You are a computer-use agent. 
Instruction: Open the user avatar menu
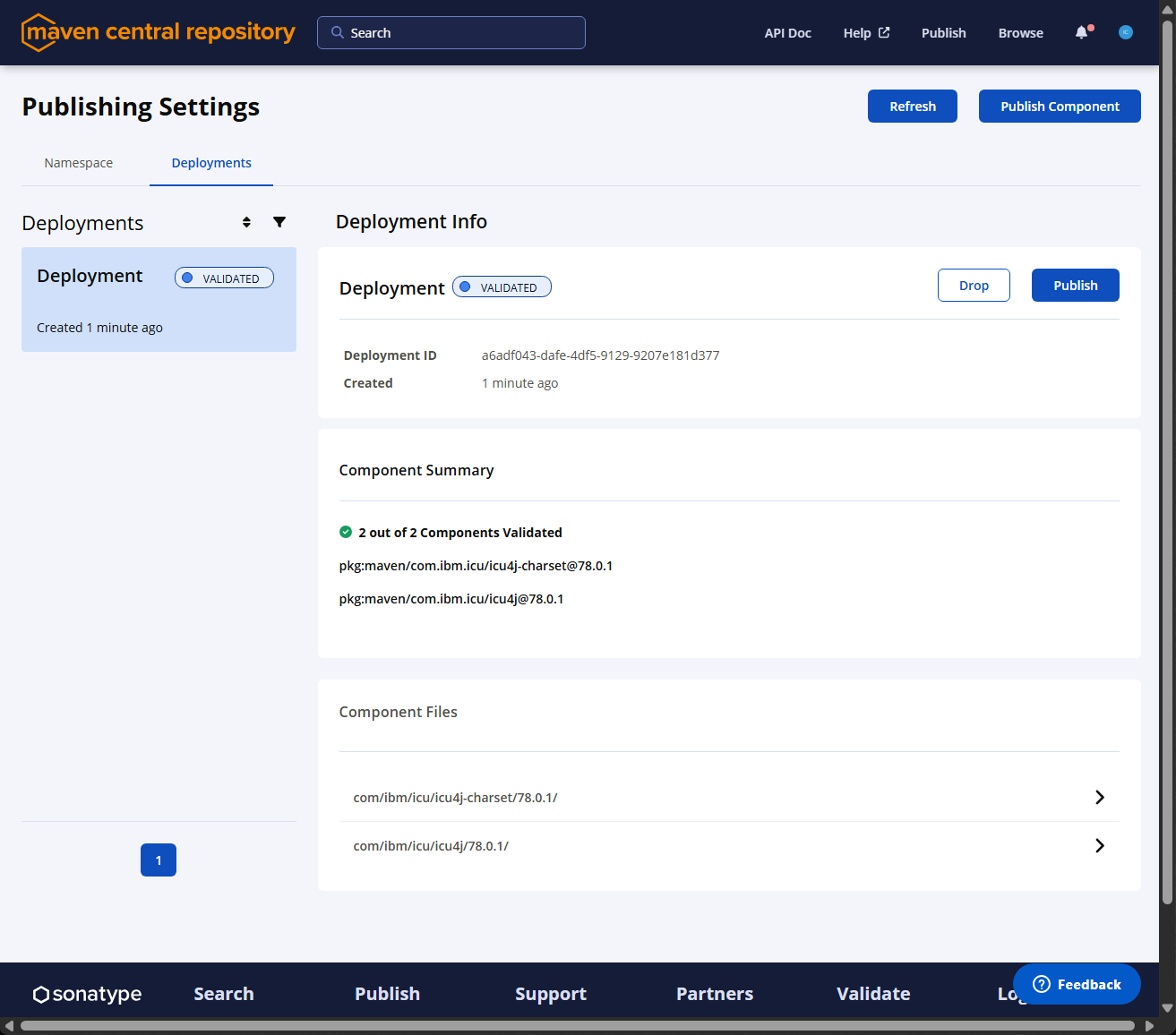click(x=1126, y=32)
